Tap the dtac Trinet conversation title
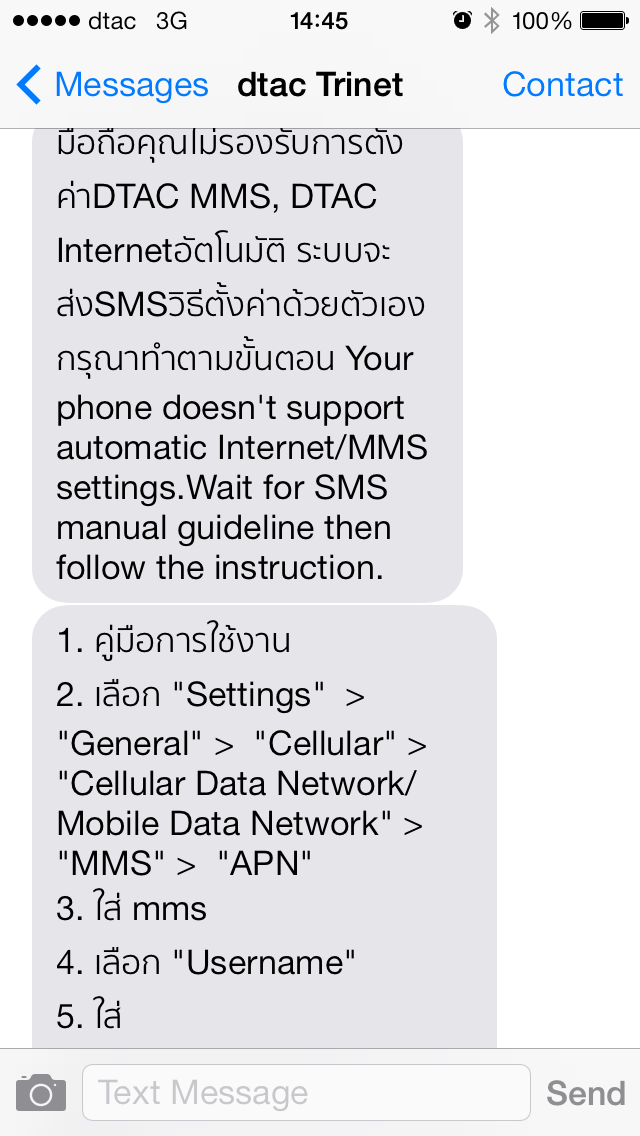640x1136 pixels. 320,85
